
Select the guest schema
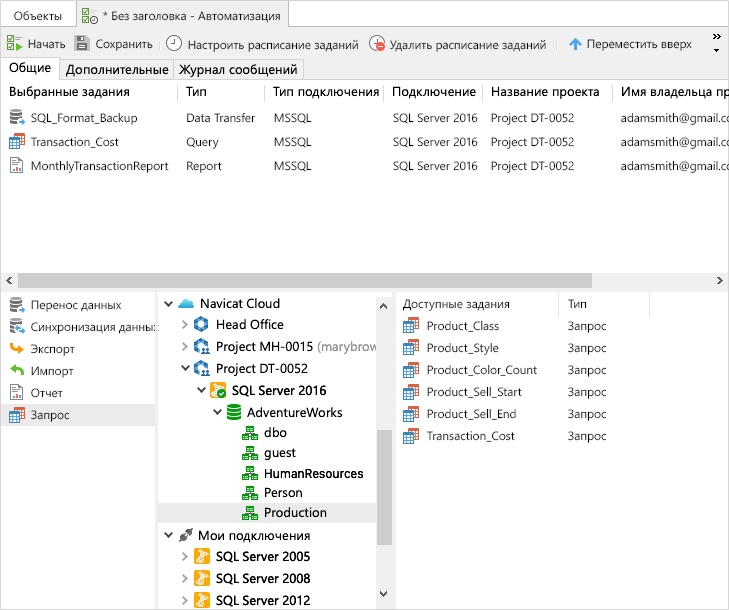(x=280, y=453)
